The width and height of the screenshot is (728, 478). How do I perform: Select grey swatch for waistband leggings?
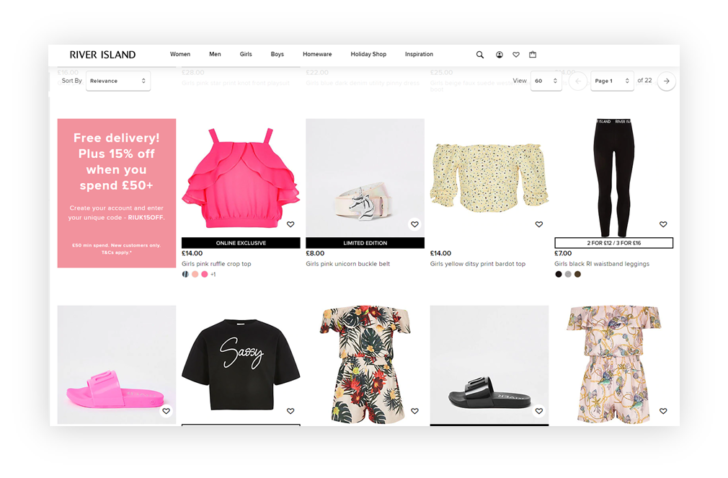pyautogui.click(x=568, y=274)
